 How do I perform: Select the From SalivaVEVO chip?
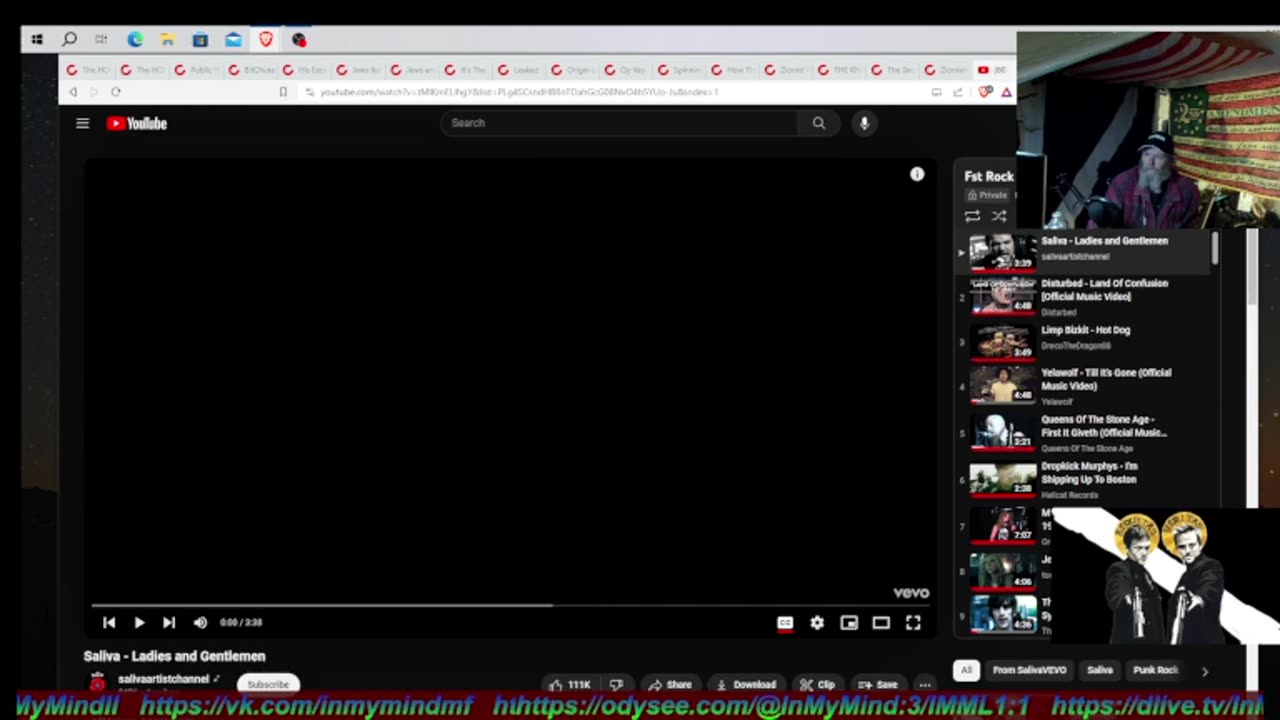1029,670
